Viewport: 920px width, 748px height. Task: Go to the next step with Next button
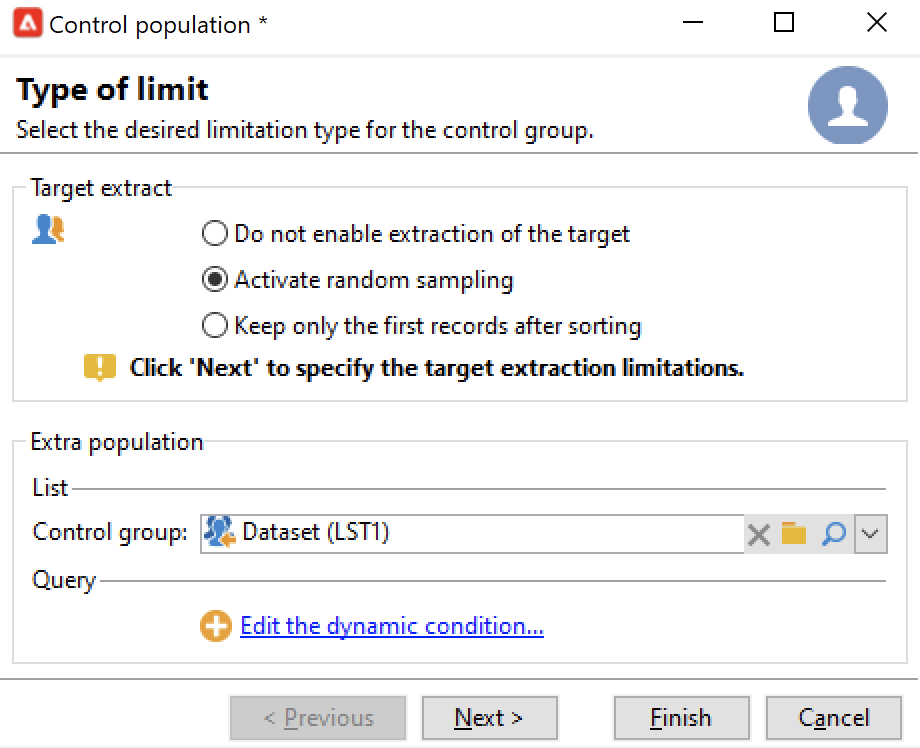click(x=489, y=718)
